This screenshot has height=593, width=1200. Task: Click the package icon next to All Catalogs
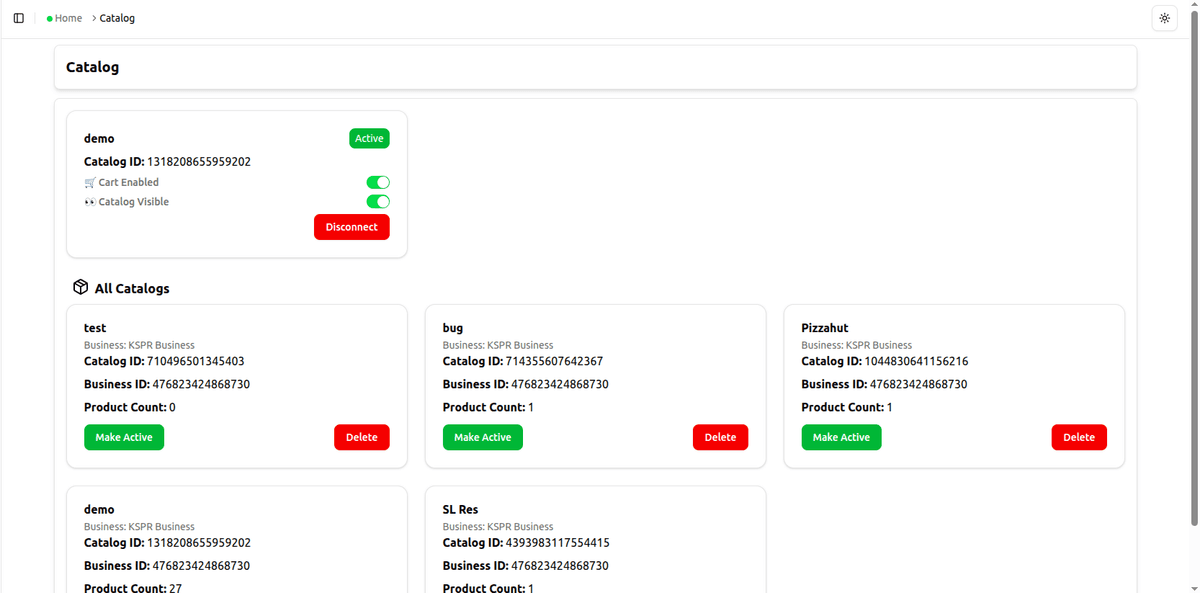click(x=80, y=287)
